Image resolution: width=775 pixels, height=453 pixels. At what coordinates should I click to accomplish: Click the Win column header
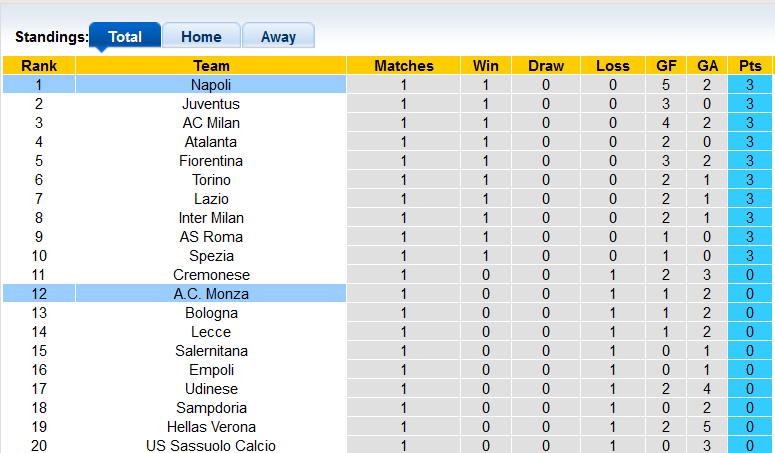pos(486,66)
